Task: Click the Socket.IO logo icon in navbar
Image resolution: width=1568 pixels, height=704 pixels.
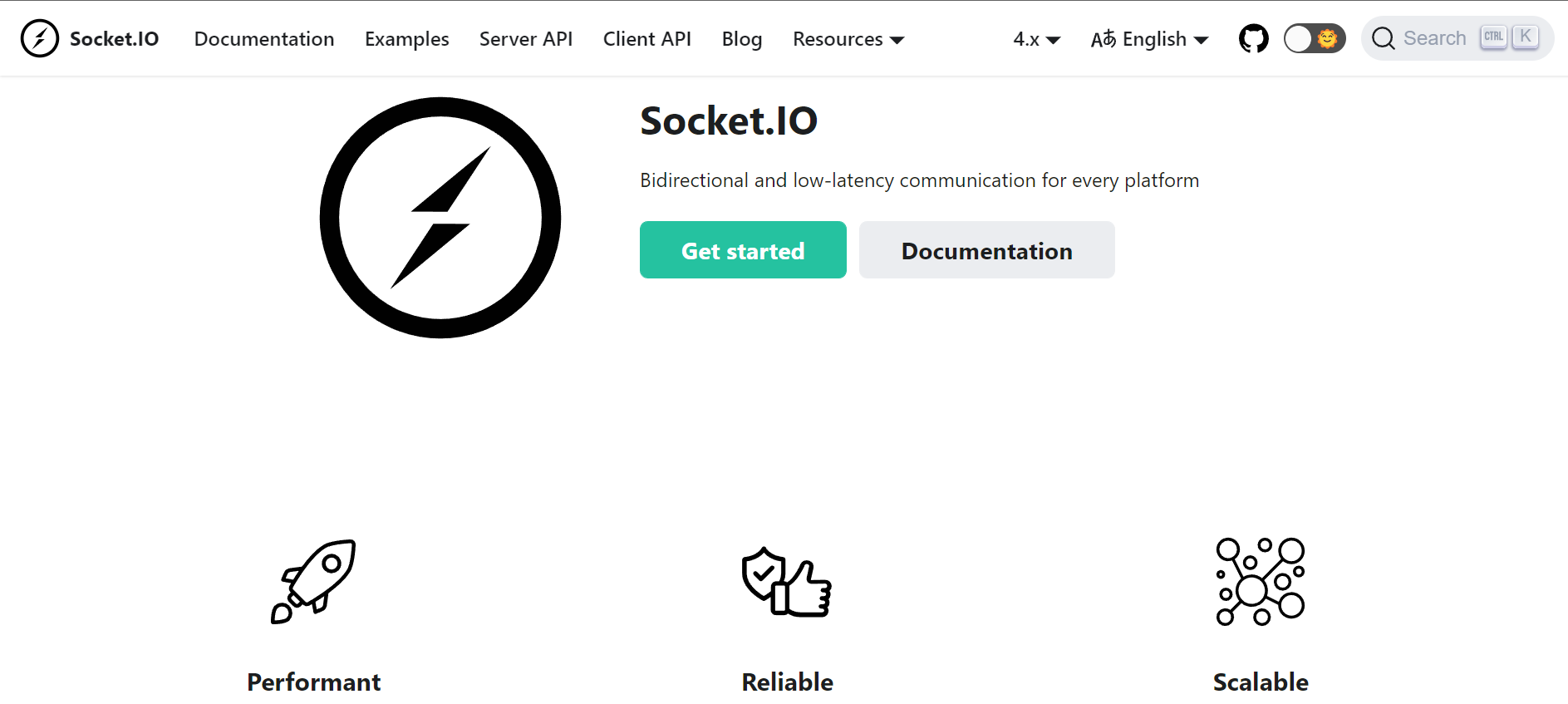Action: [x=40, y=38]
